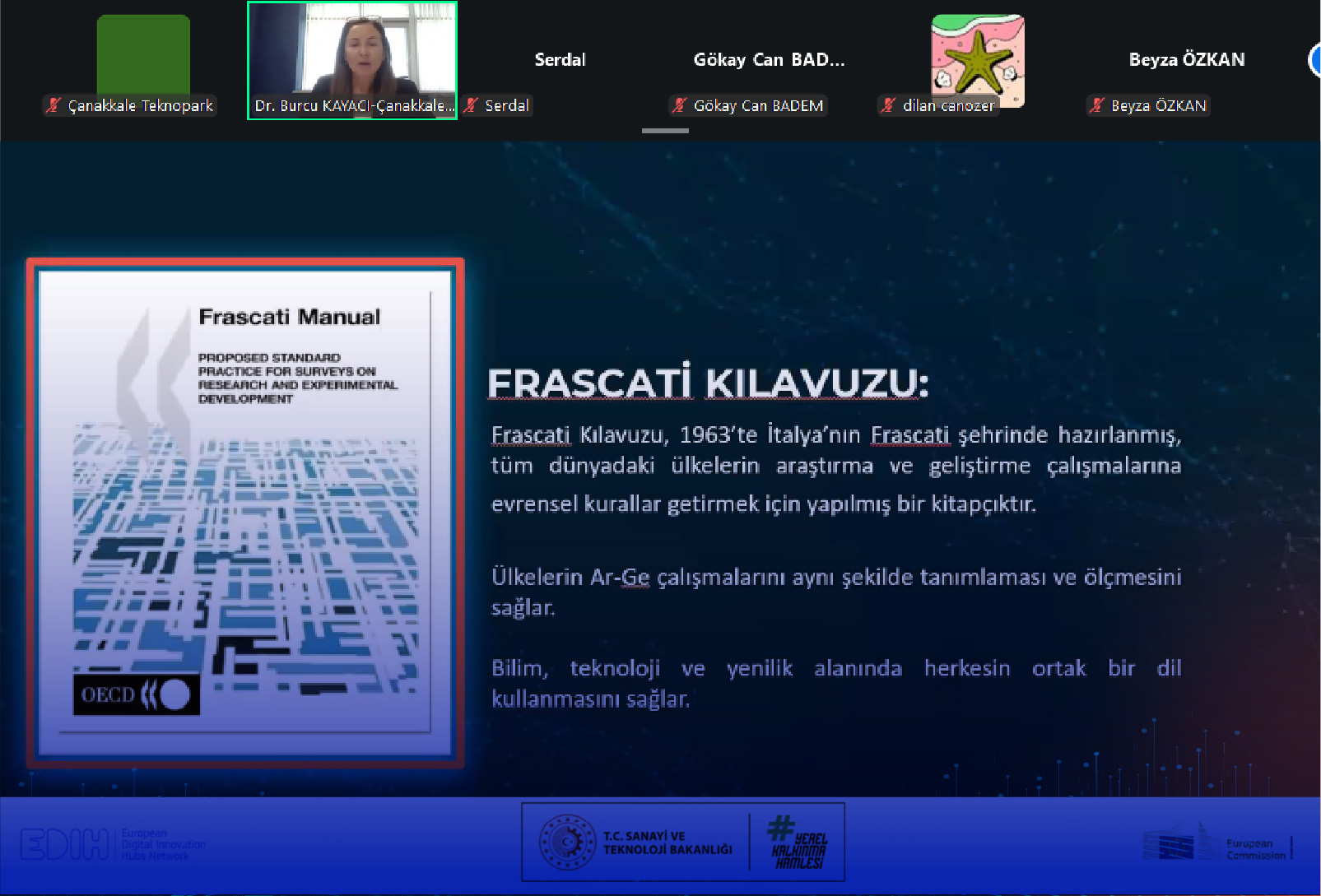Click the T.C. Sanayi ve Teknoloji Bakanlığı emblem
Viewport: 1321px width, 896px height.
566,843
